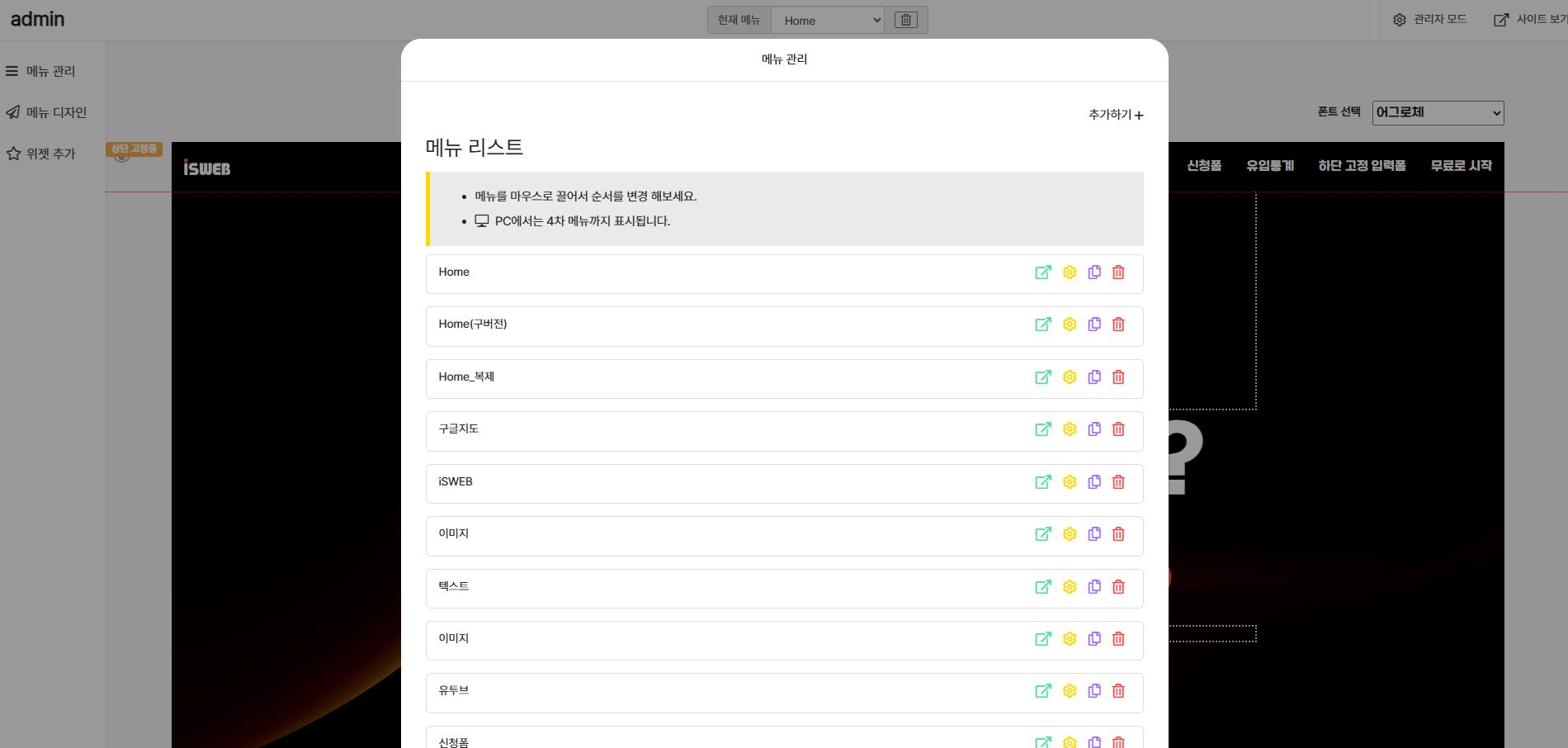Click the iSWEB logo in site header
The height and width of the screenshot is (748, 1568).
pyautogui.click(x=206, y=168)
